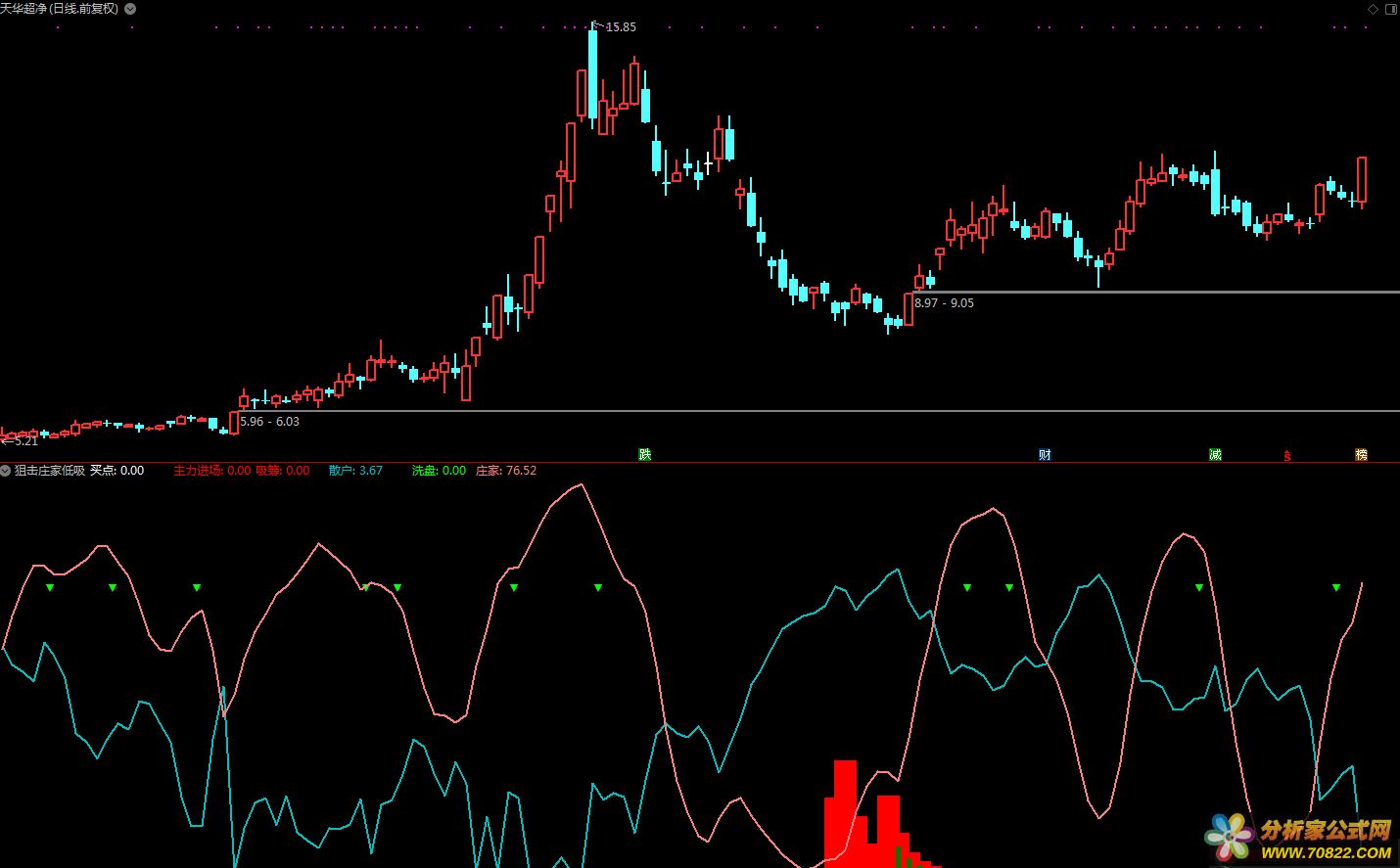Click the diamond icon at top right

point(1371,8)
